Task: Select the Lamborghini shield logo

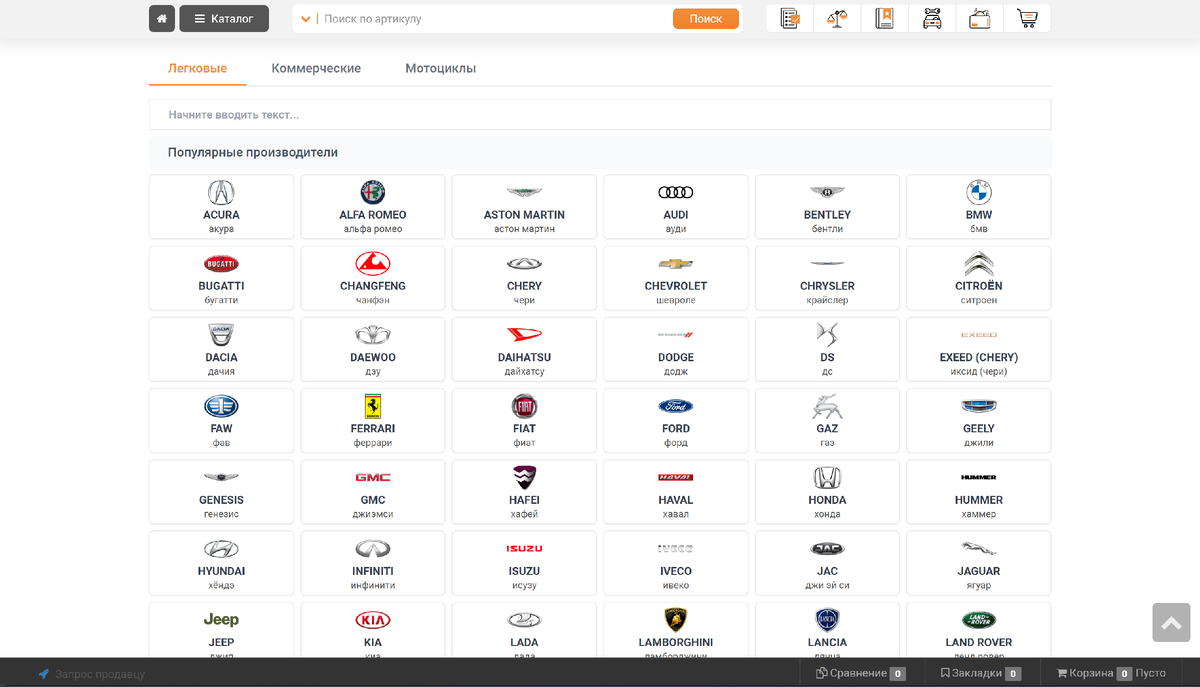Action: pyautogui.click(x=676, y=620)
